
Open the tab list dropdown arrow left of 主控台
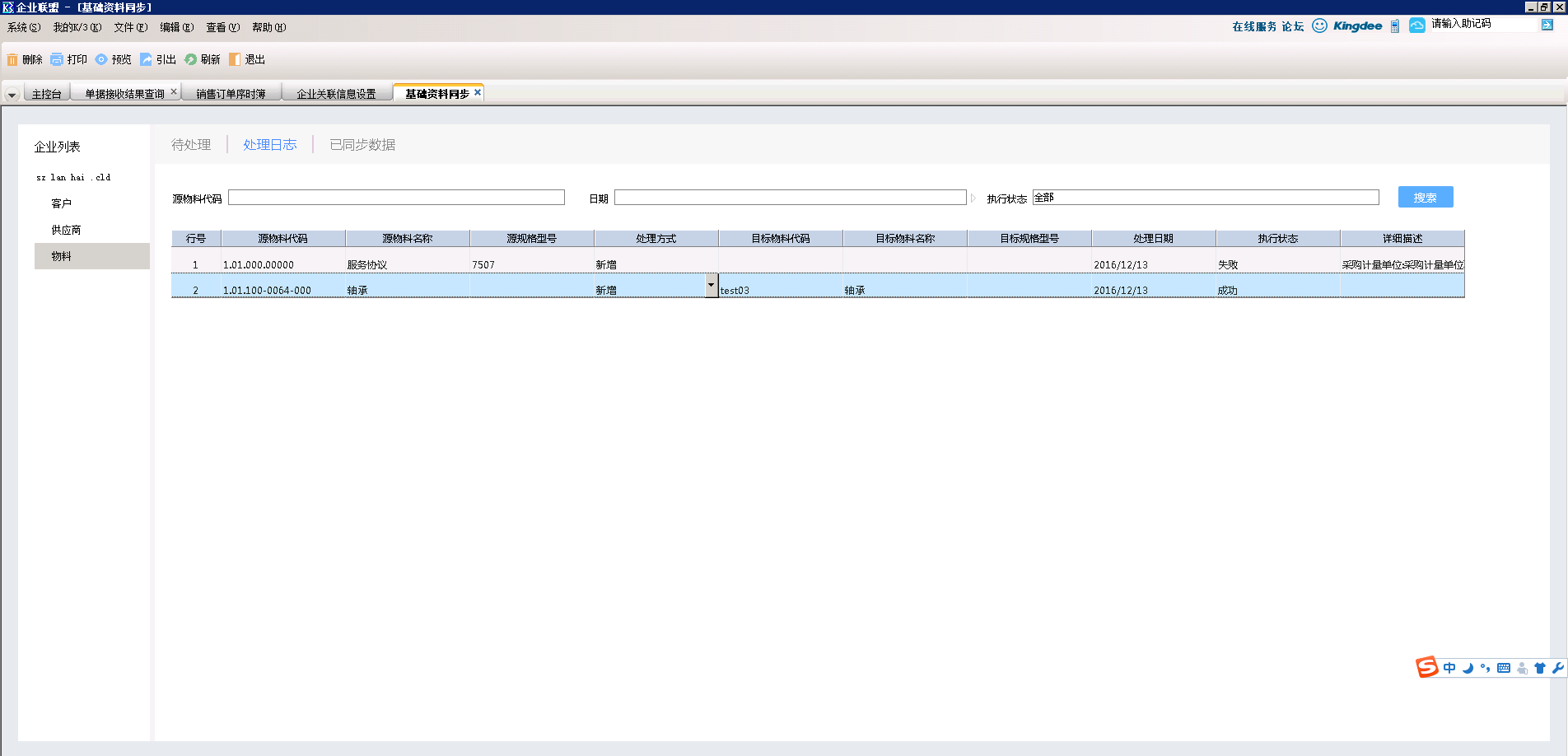click(x=12, y=95)
